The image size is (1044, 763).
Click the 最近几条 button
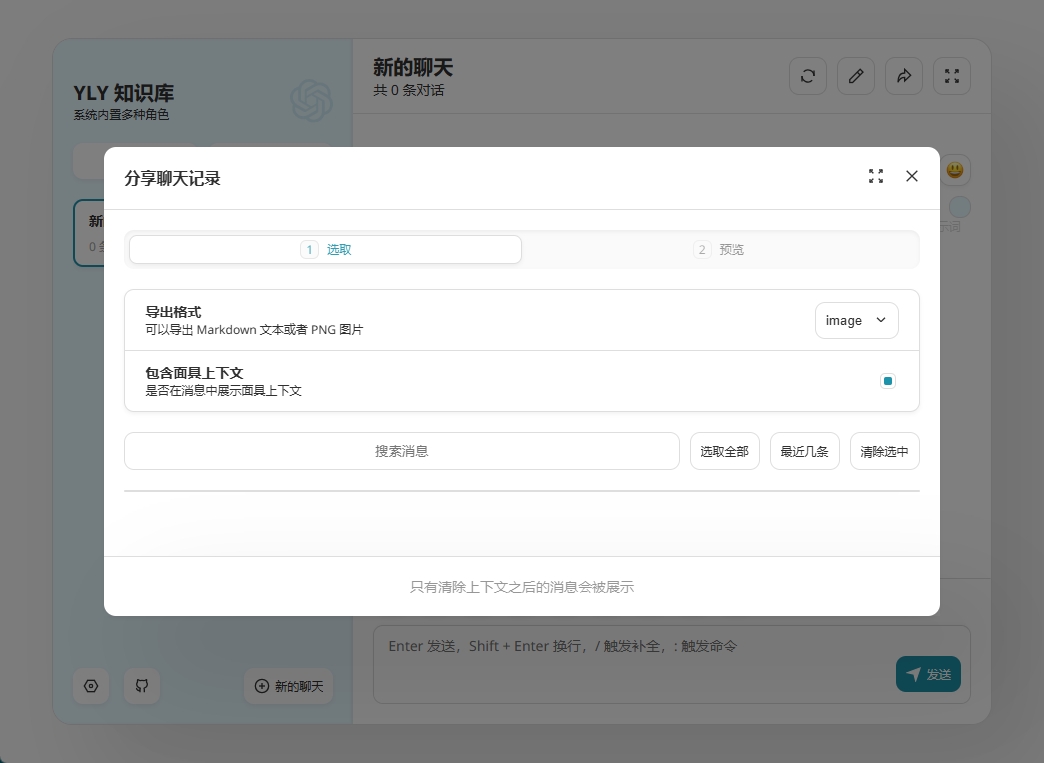click(804, 451)
